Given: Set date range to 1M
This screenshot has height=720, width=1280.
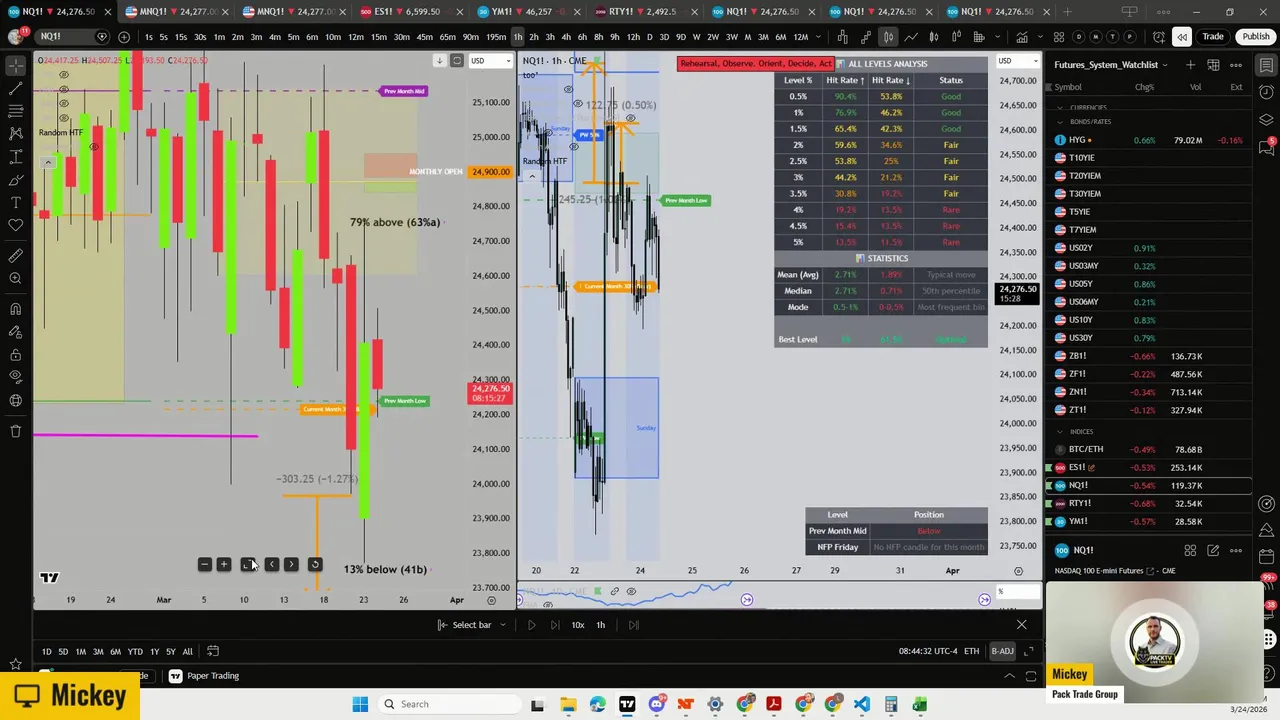Looking at the screenshot, I should tap(81, 652).
